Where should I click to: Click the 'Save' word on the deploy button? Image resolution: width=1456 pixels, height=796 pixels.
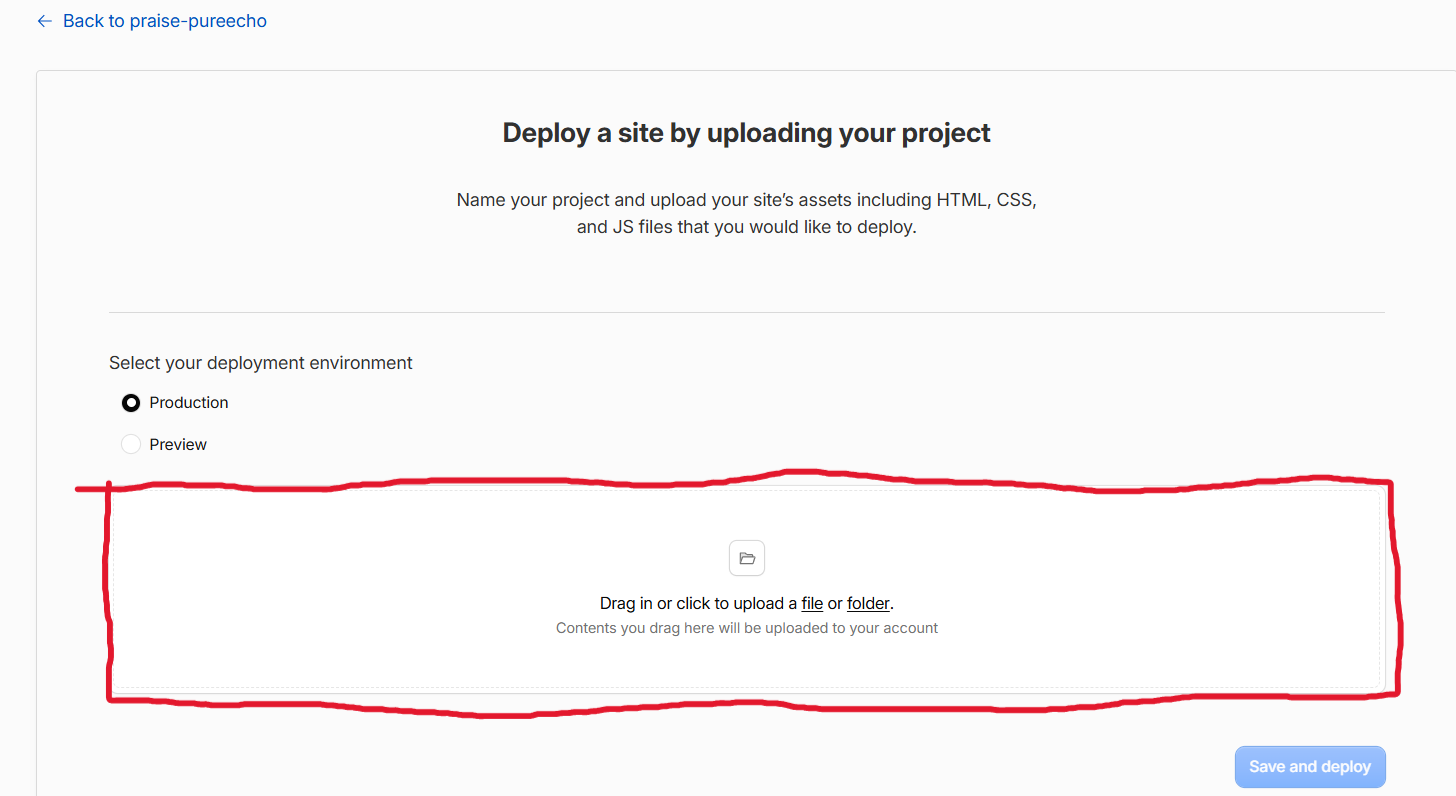1267,767
